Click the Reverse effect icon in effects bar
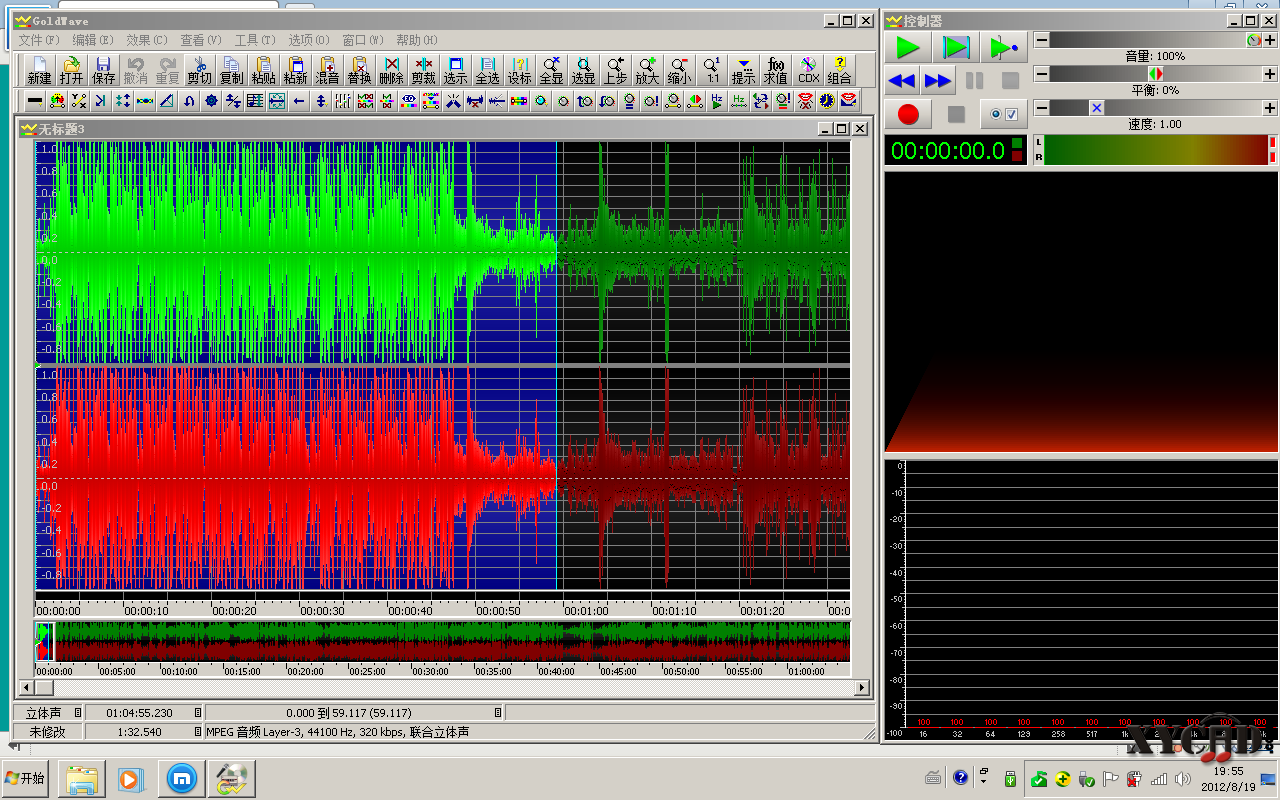 pyautogui.click(x=299, y=101)
